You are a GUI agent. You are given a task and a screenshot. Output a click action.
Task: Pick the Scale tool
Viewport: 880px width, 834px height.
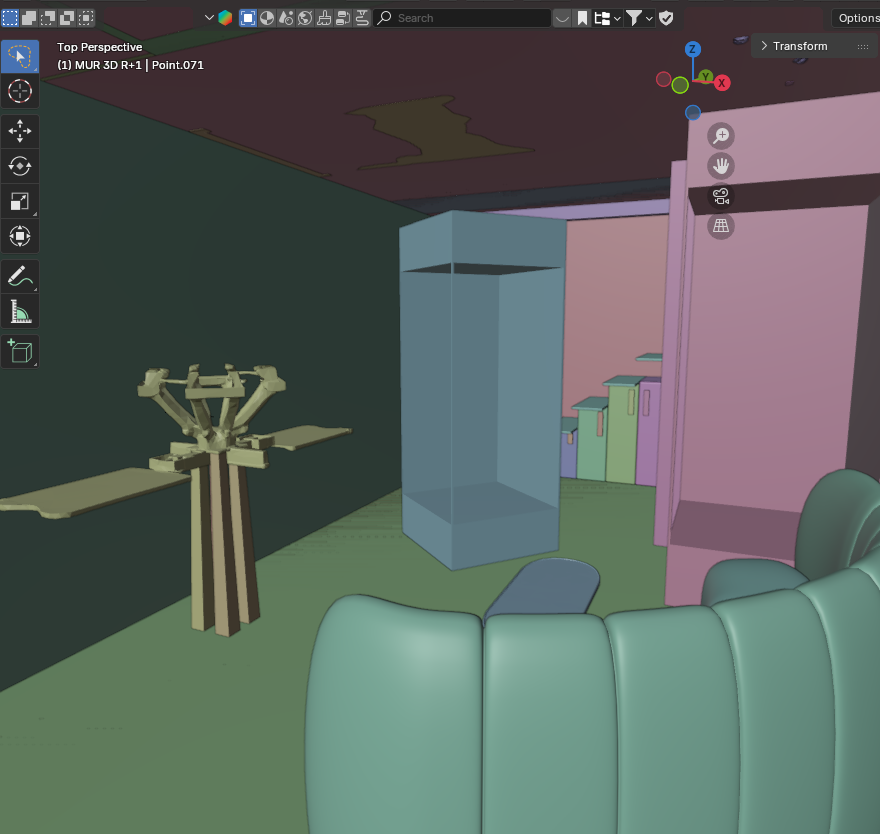click(x=20, y=201)
